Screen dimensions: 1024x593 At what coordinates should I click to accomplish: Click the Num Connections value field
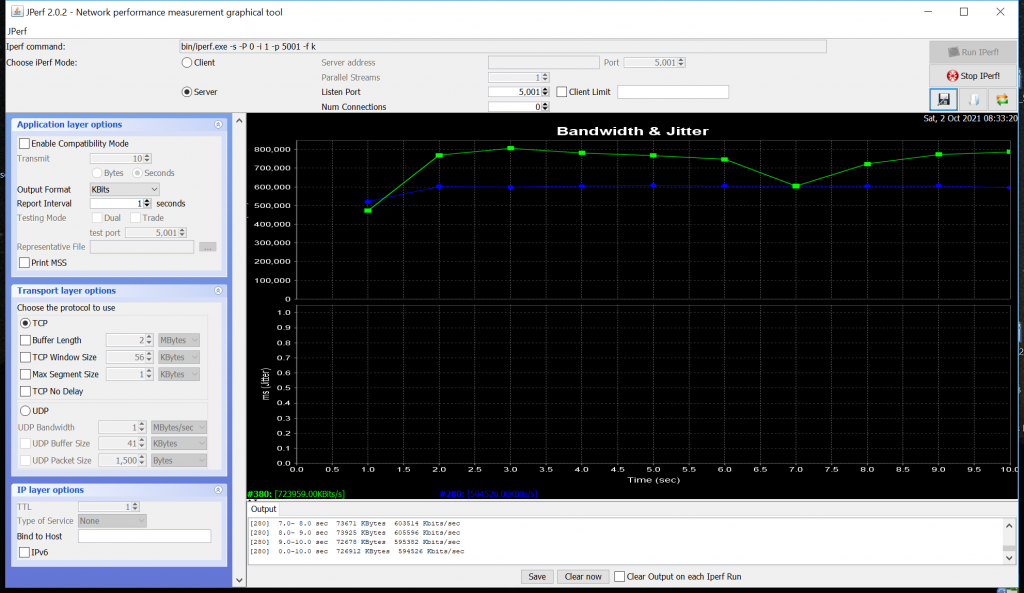click(515, 107)
